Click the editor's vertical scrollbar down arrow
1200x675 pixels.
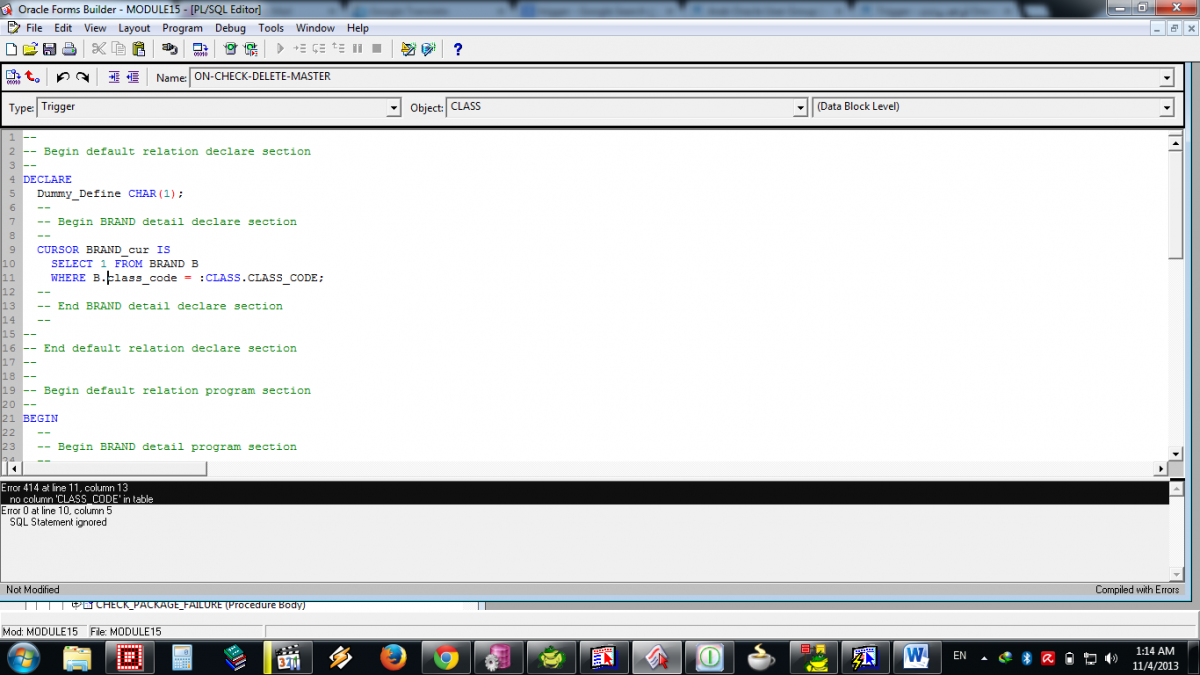click(x=1176, y=451)
